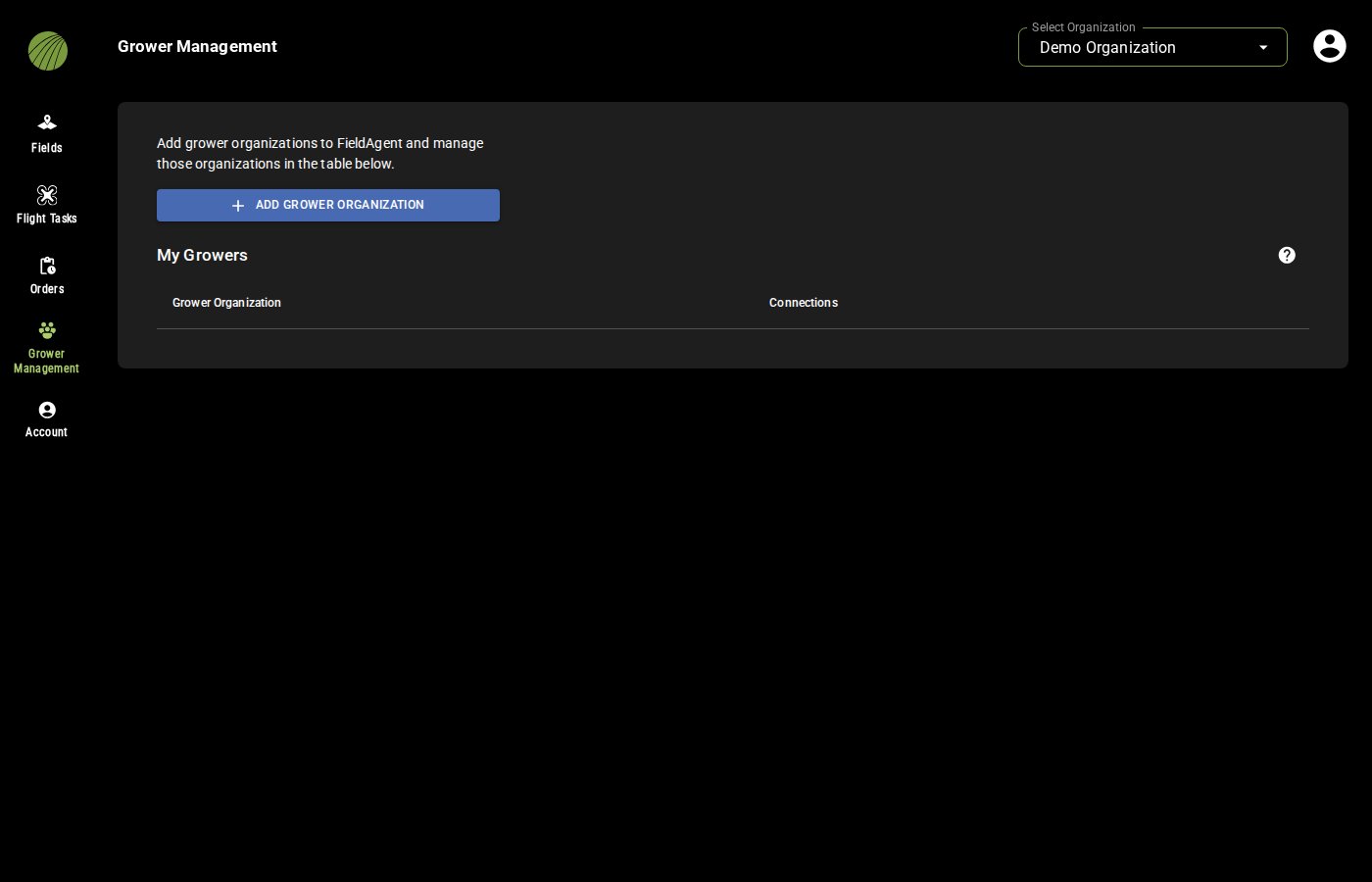
Task: Show help for My Growers
Action: pyautogui.click(x=1288, y=255)
